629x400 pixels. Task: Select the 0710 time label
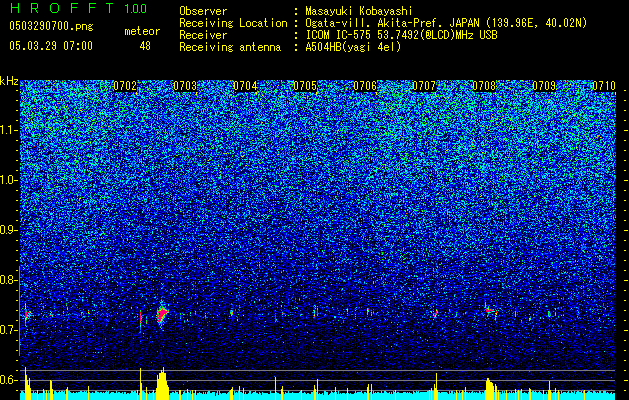coord(604,86)
